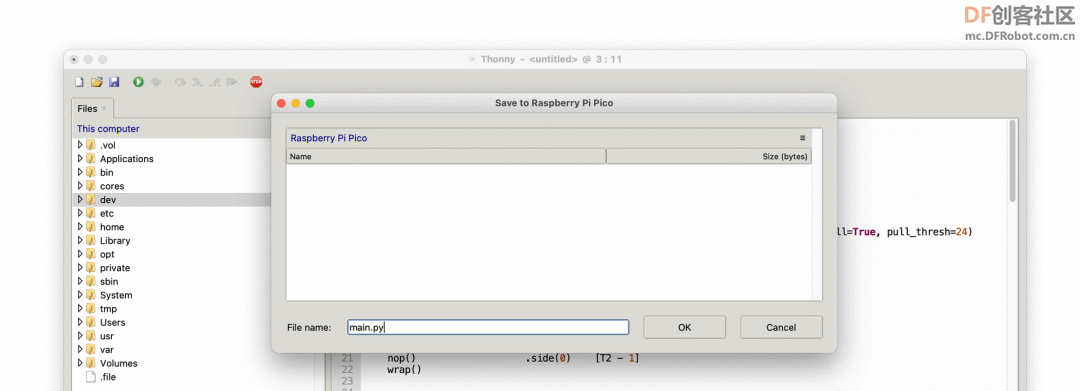Image resolution: width=1080 pixels, height=391 pixels.
Task: Select the usr folder row
Action: point(172,336)
